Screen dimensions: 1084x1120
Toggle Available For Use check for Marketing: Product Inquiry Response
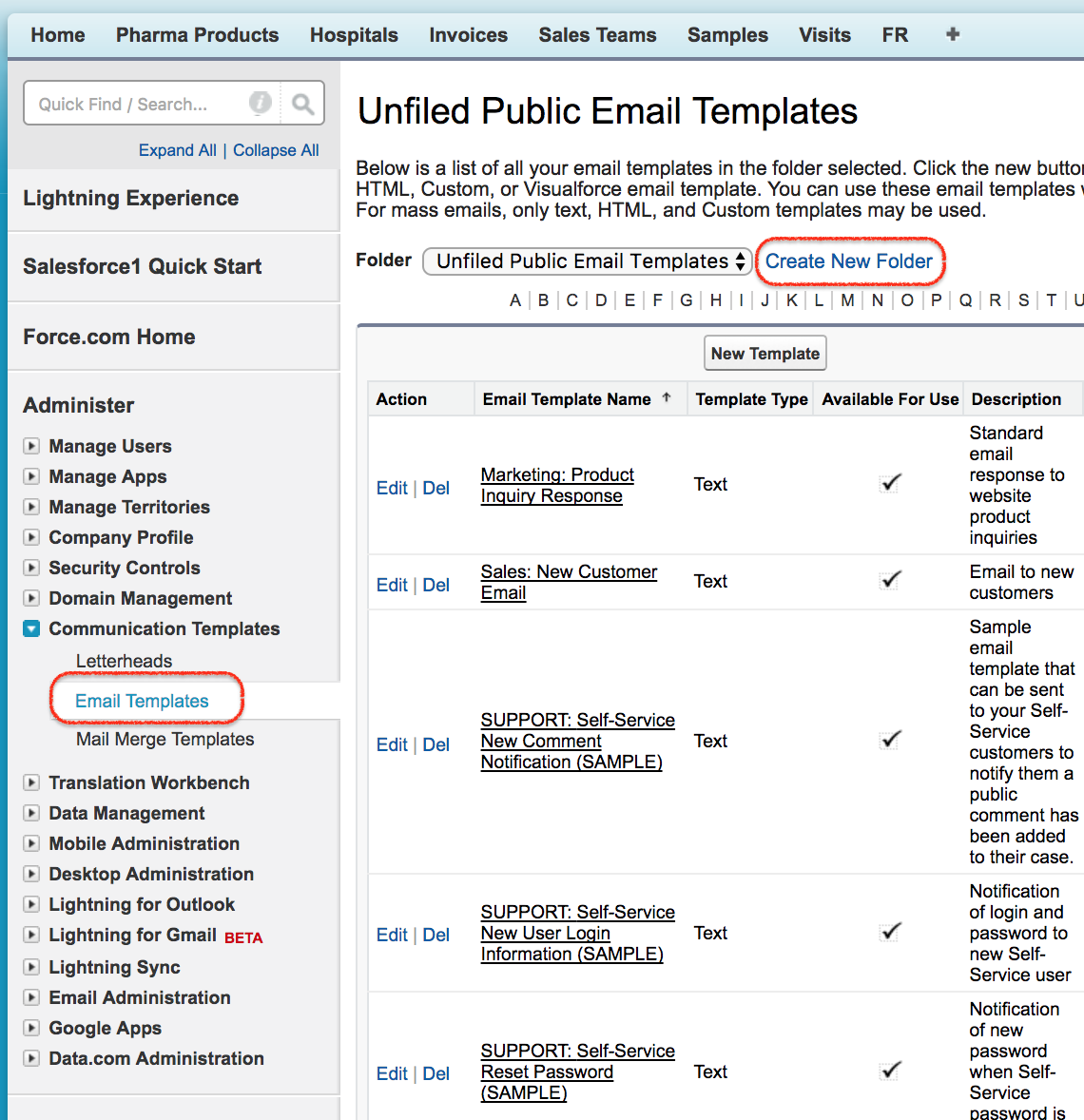tap(890, 484)
